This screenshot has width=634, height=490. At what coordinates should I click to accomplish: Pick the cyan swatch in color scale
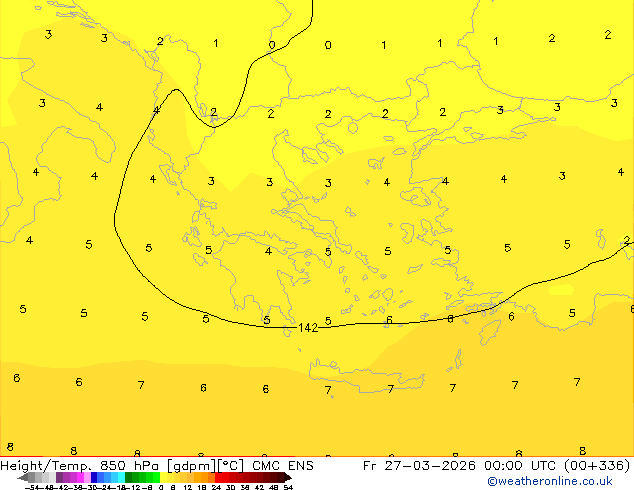(x=121, y=477)
